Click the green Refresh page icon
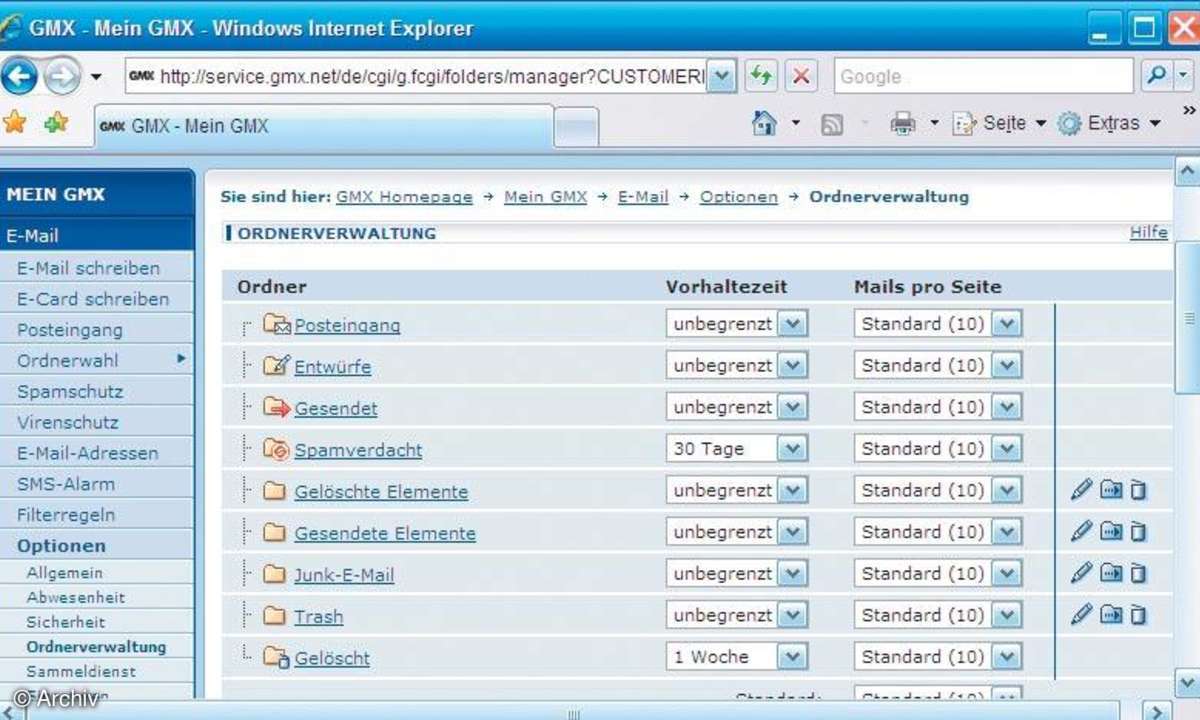 click(762, 76)
